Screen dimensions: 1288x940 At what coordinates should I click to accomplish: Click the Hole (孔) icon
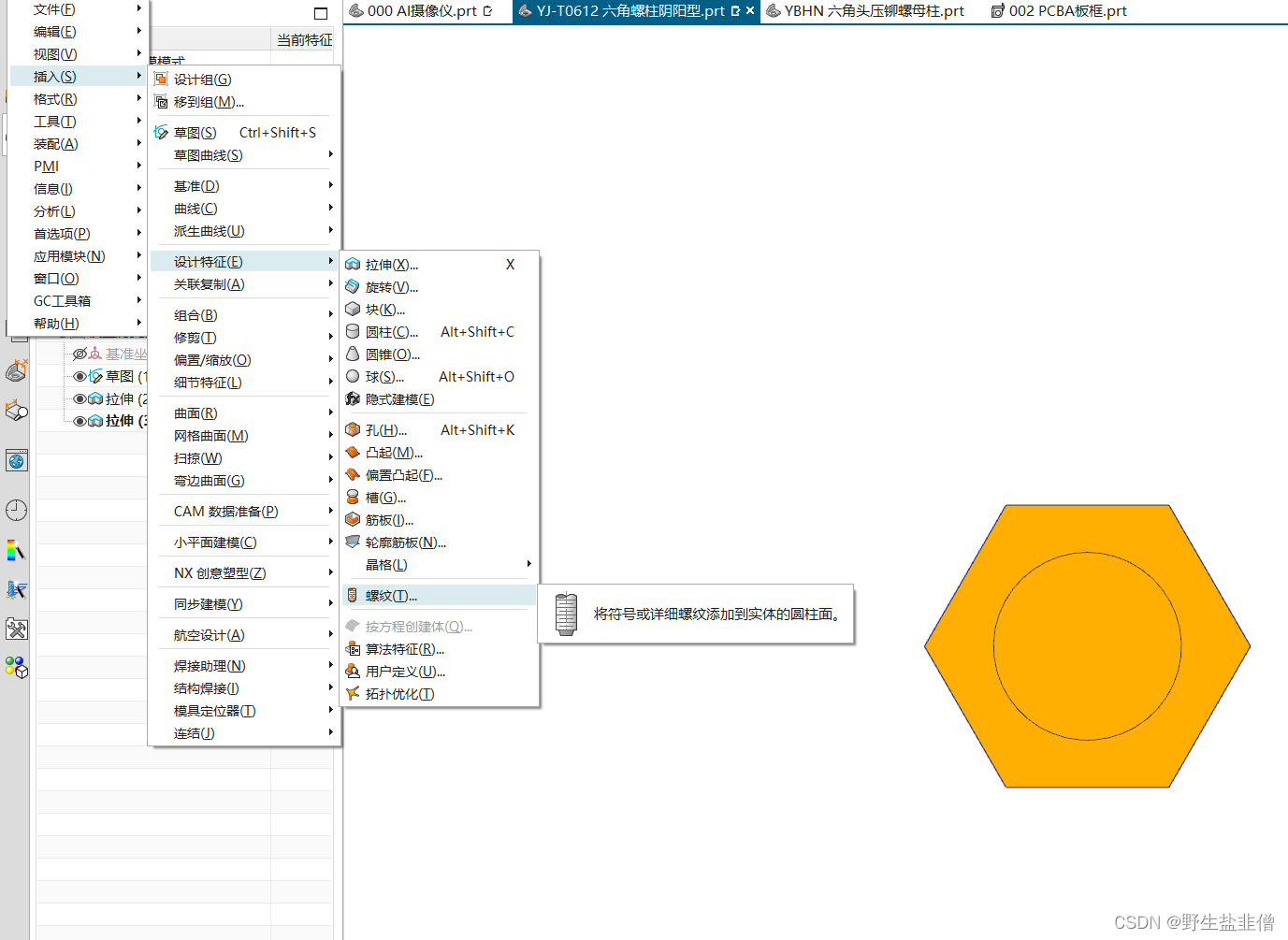click(353, 430)
